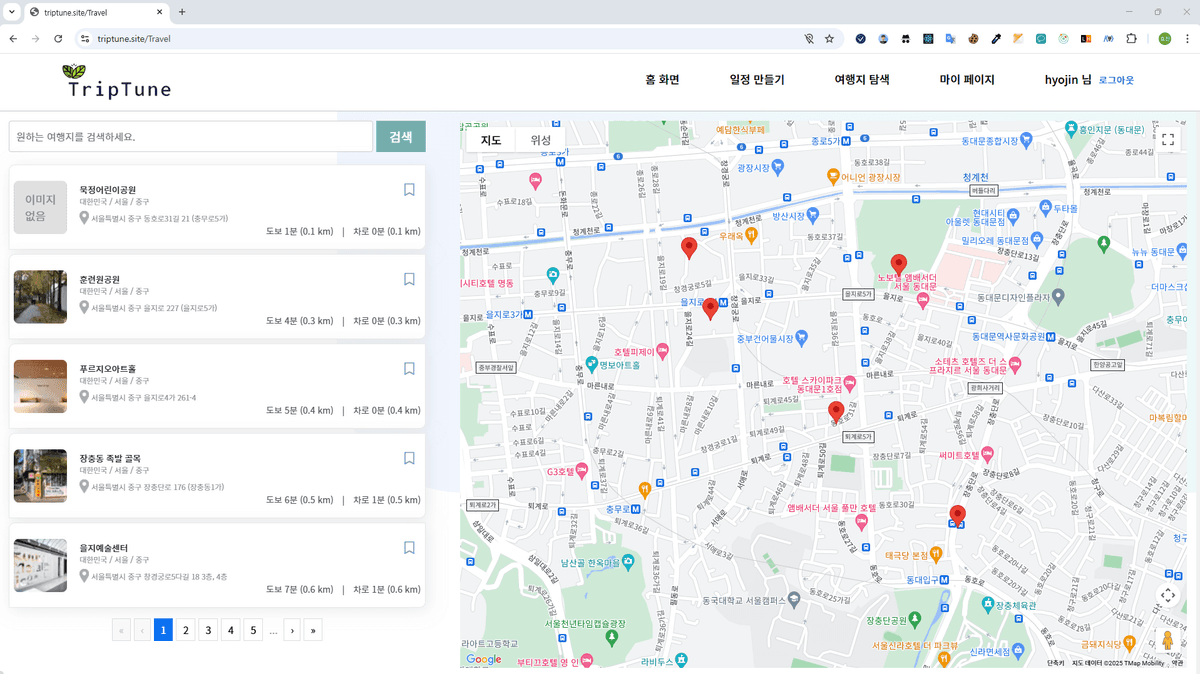This screenshot has height=674, width=1200.
Task: Open 일정 만들기 menu item
Action: (x=757, y=80)
